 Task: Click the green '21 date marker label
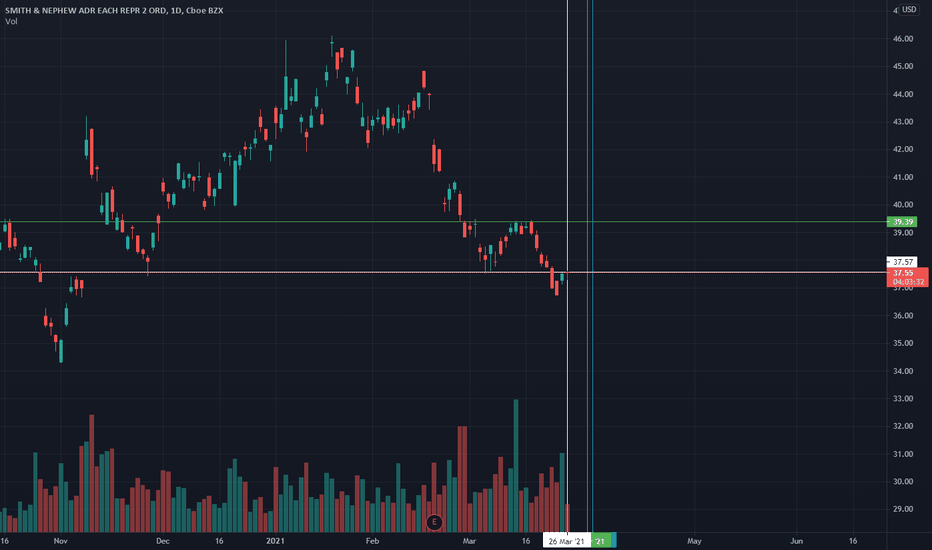(600, 541)
